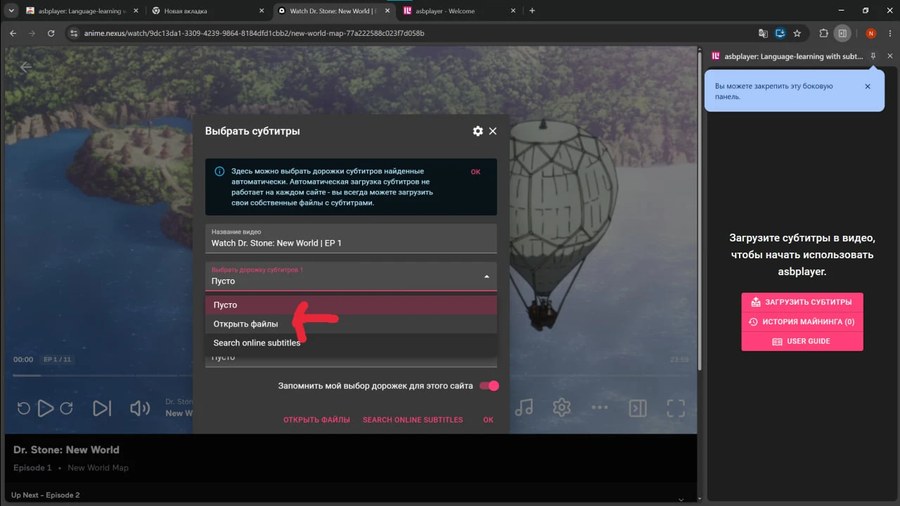Open USER GUIDE in side panel
Screen dimensions: 900x506
tap(802, 341)
